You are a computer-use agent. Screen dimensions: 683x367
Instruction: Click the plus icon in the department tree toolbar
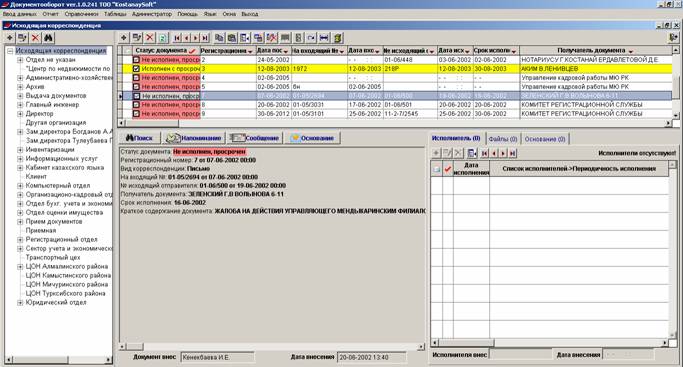(x=10, y=38)
